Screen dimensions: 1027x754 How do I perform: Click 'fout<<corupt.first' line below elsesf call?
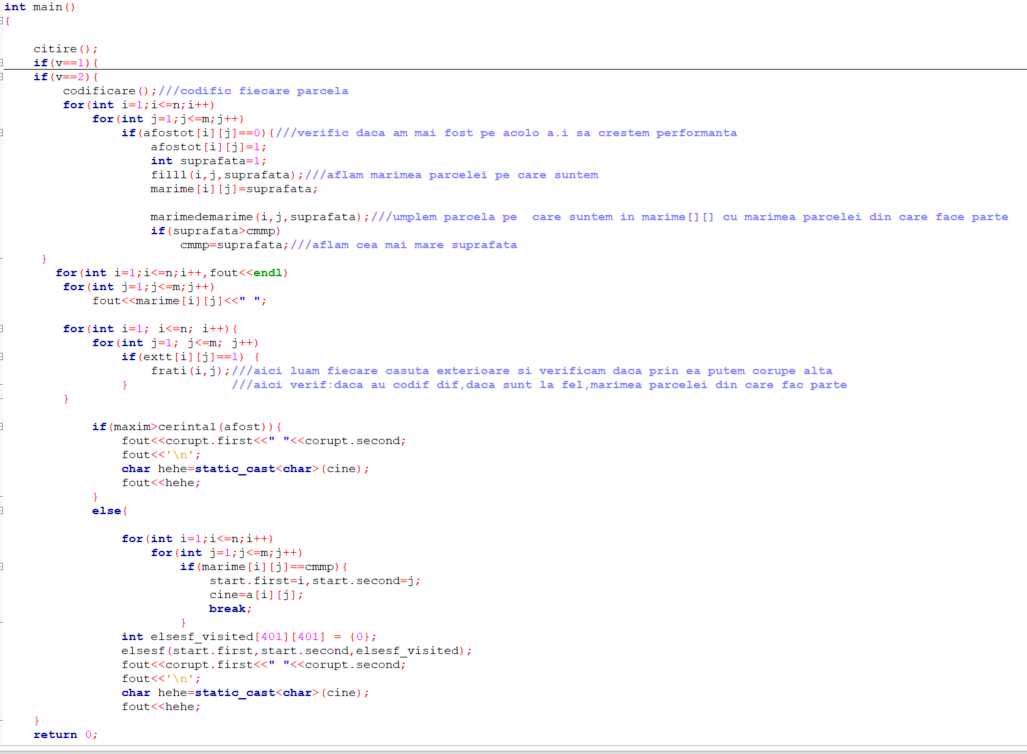point(263,665)
